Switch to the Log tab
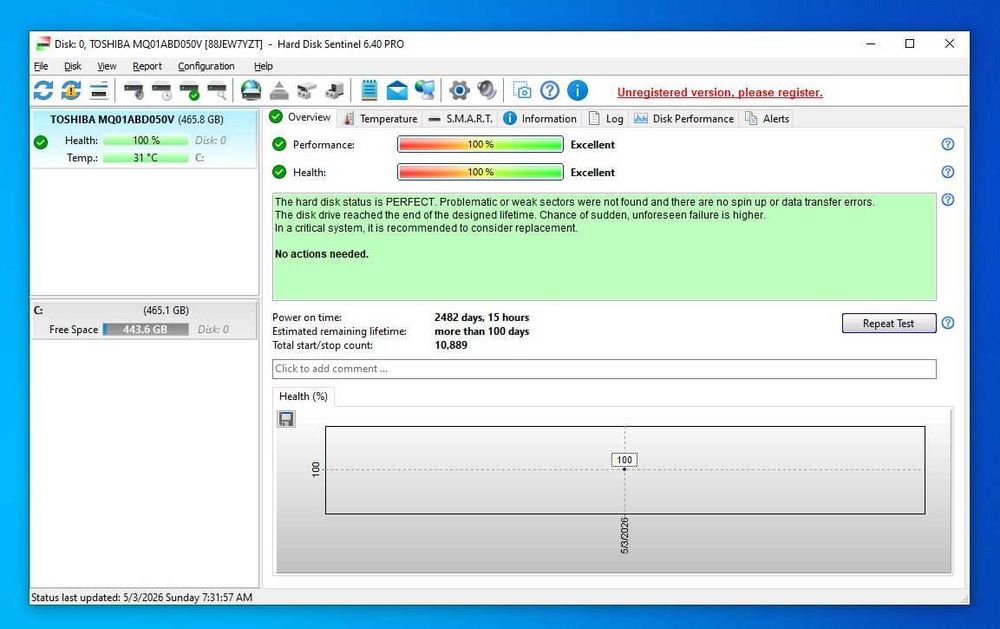The width and height of the screenshot is (1000, 629). pyautogui.click(x=606, y=119)
